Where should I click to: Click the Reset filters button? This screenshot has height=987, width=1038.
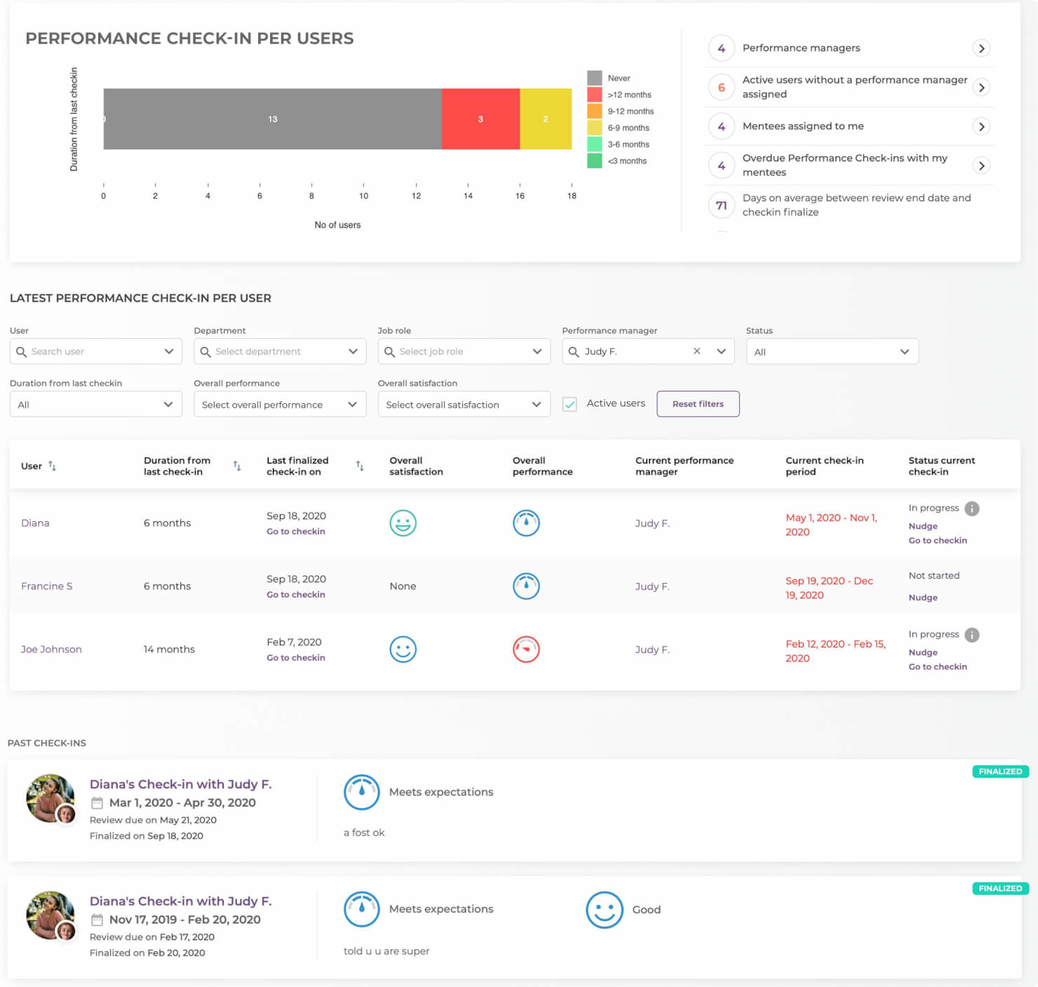click(697, 404)
